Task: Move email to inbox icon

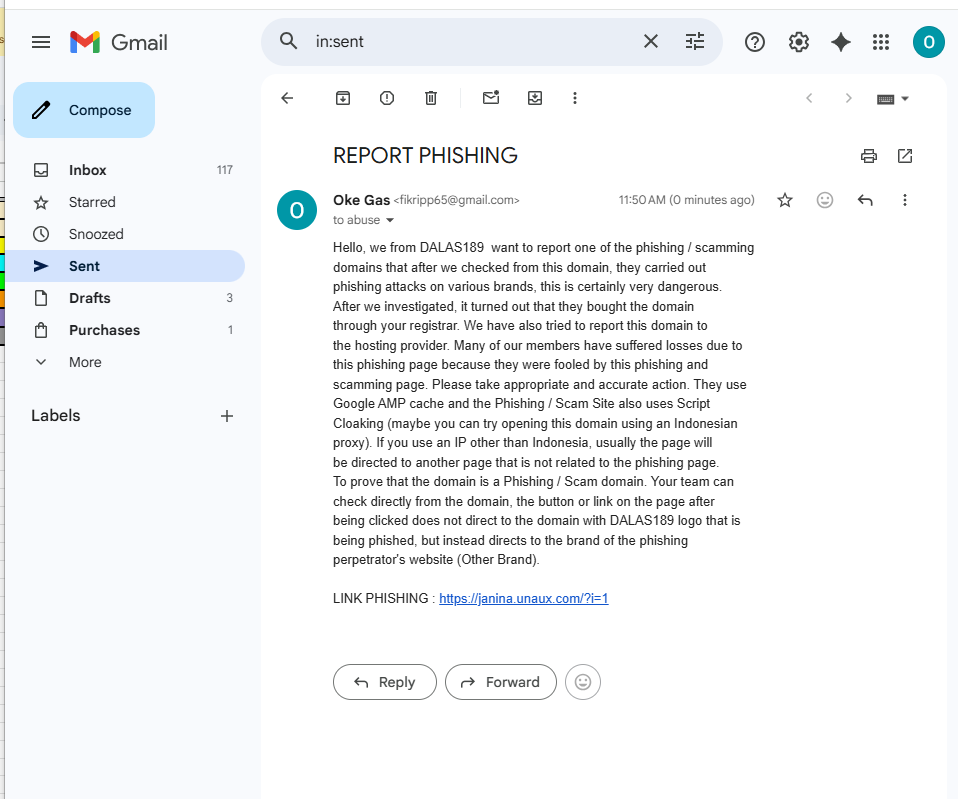Action: 535,98
